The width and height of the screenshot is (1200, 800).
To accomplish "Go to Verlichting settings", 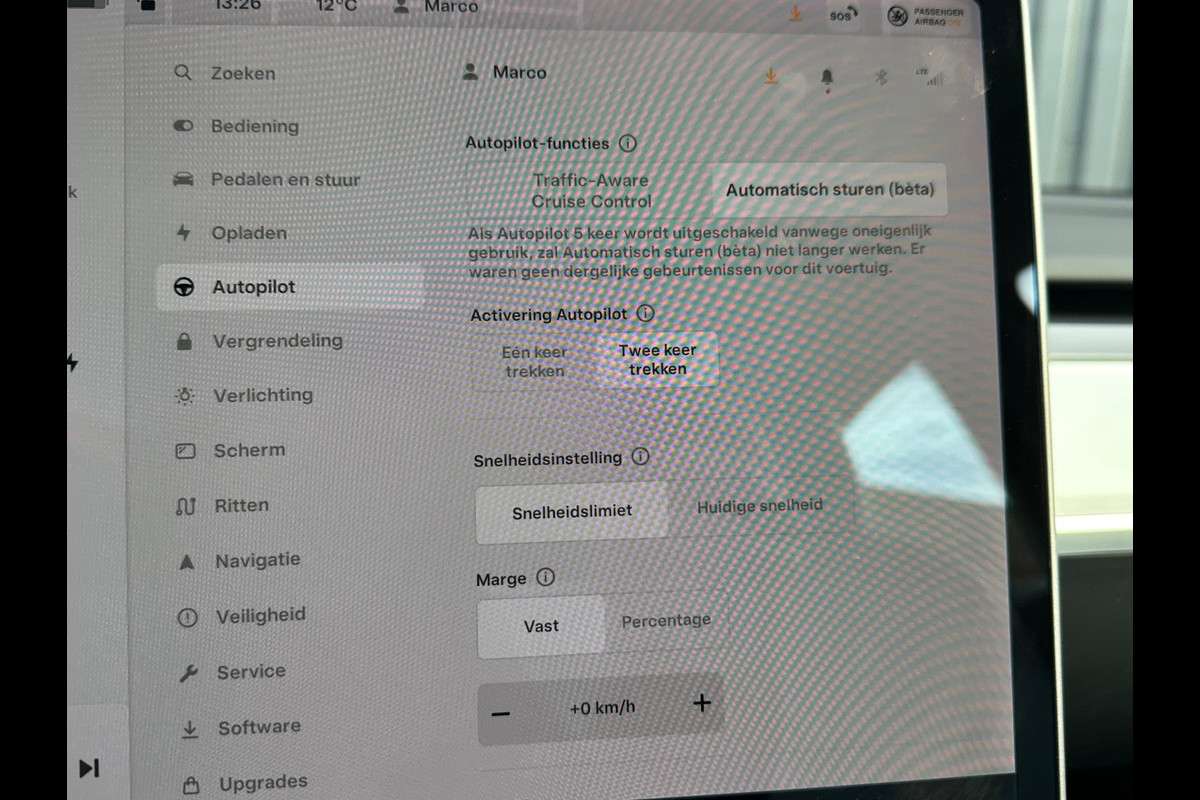I will (x=262, y=396).
